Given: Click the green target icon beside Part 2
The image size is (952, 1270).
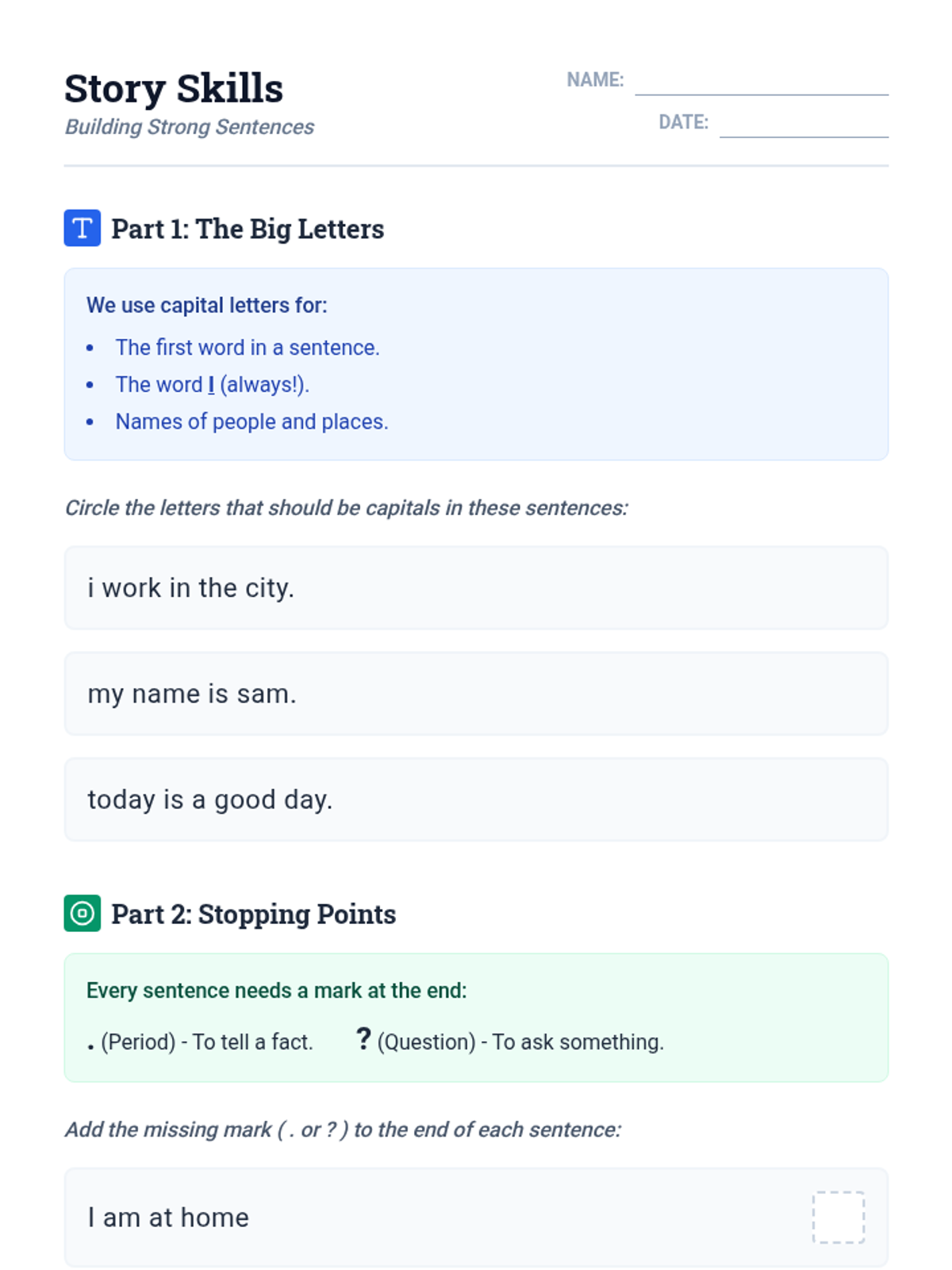Looking at the screenshot, I should pos(82,913).
